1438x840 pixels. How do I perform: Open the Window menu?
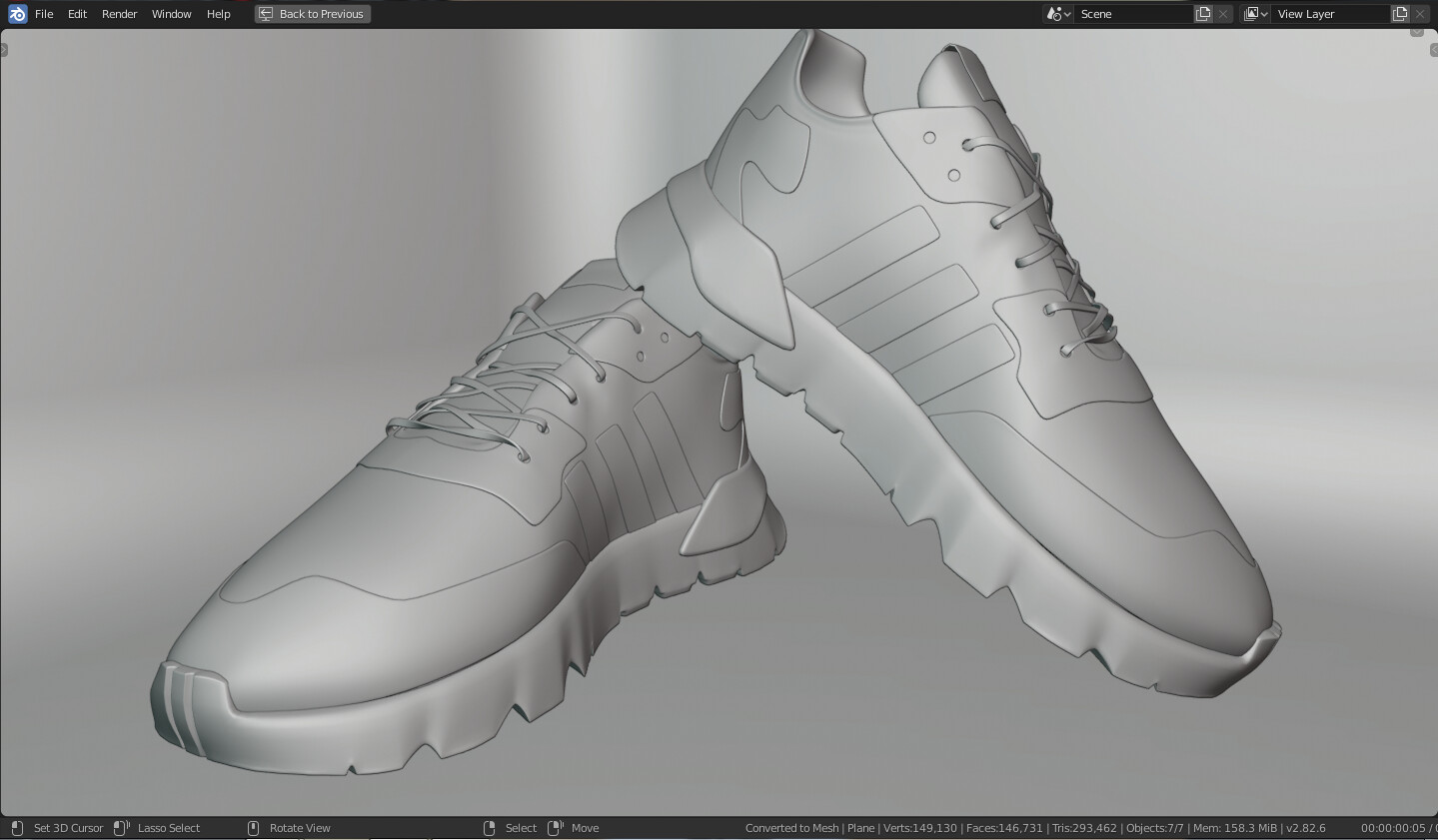(x=171, y=14)
